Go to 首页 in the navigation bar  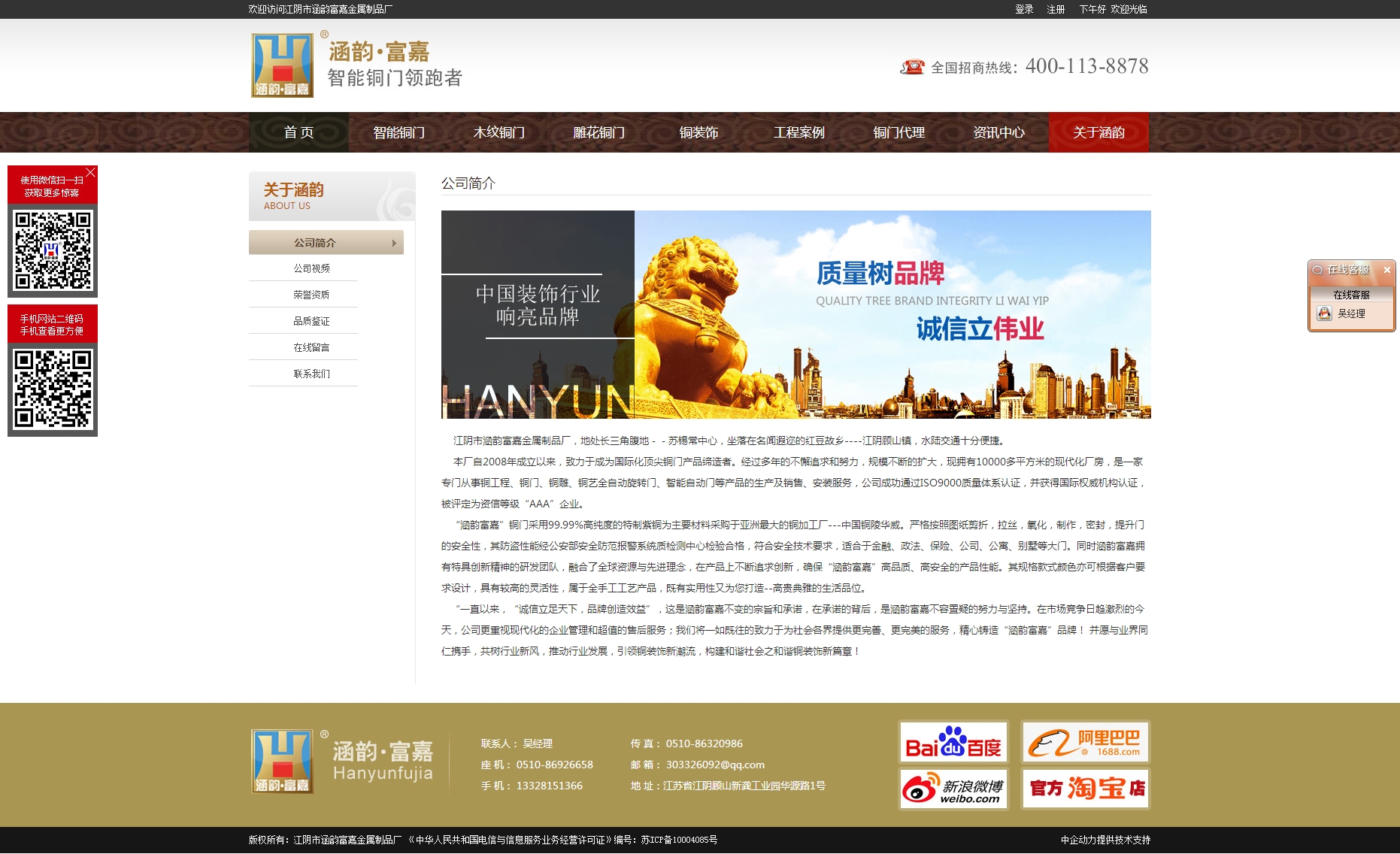tap(298, 132)
